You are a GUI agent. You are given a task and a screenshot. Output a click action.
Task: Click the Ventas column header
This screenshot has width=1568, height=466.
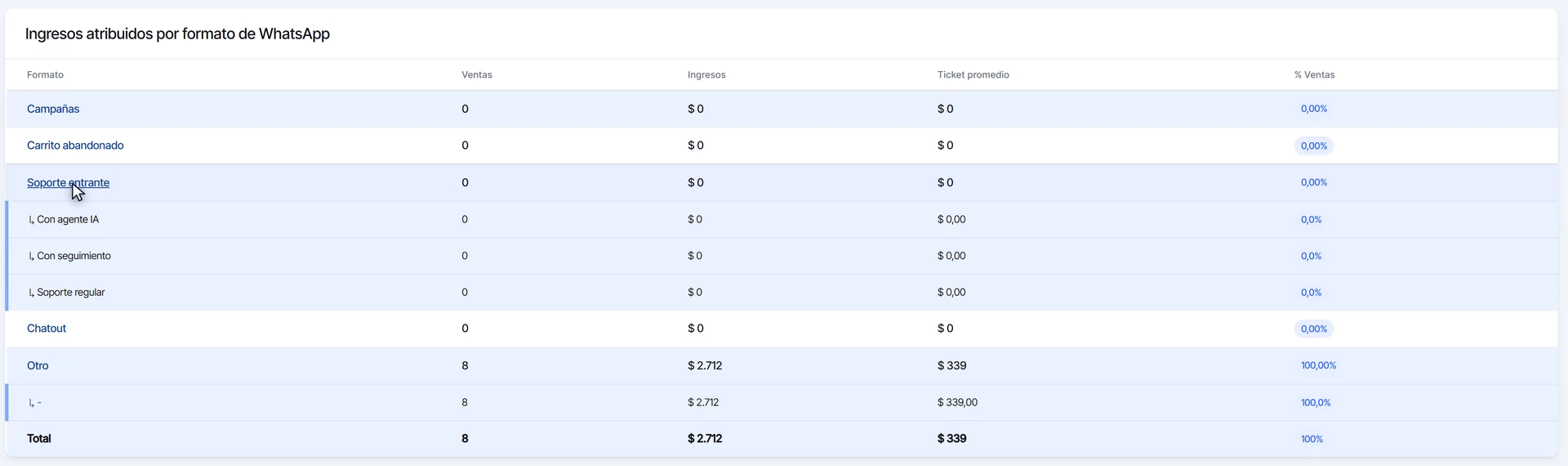[477, 74]
